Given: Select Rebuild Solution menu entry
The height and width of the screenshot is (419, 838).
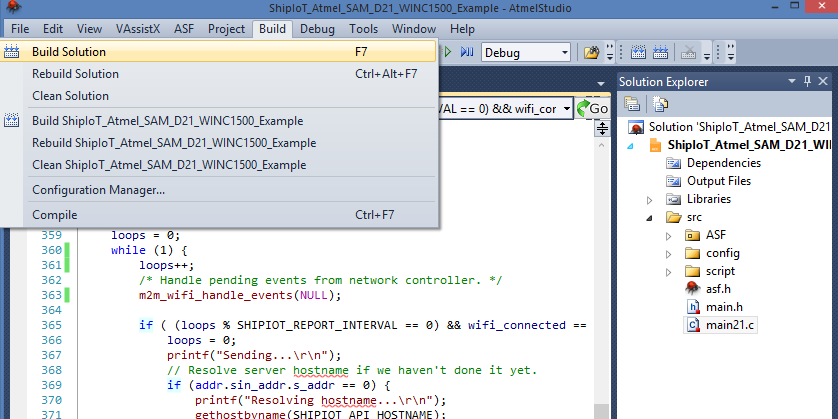Looking at the screenshot, I should 218,74.
